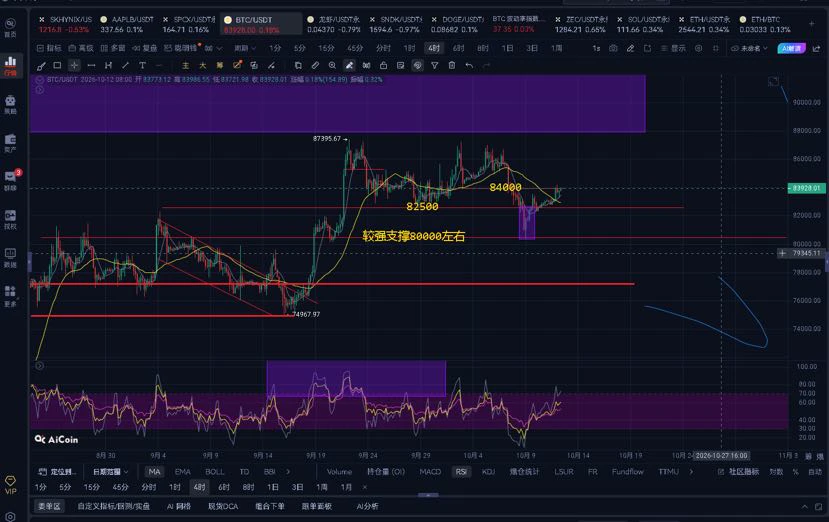Toggle the EMA overlay indicator
The height and width of the screenshot is (522, 829).
point(182,471)
